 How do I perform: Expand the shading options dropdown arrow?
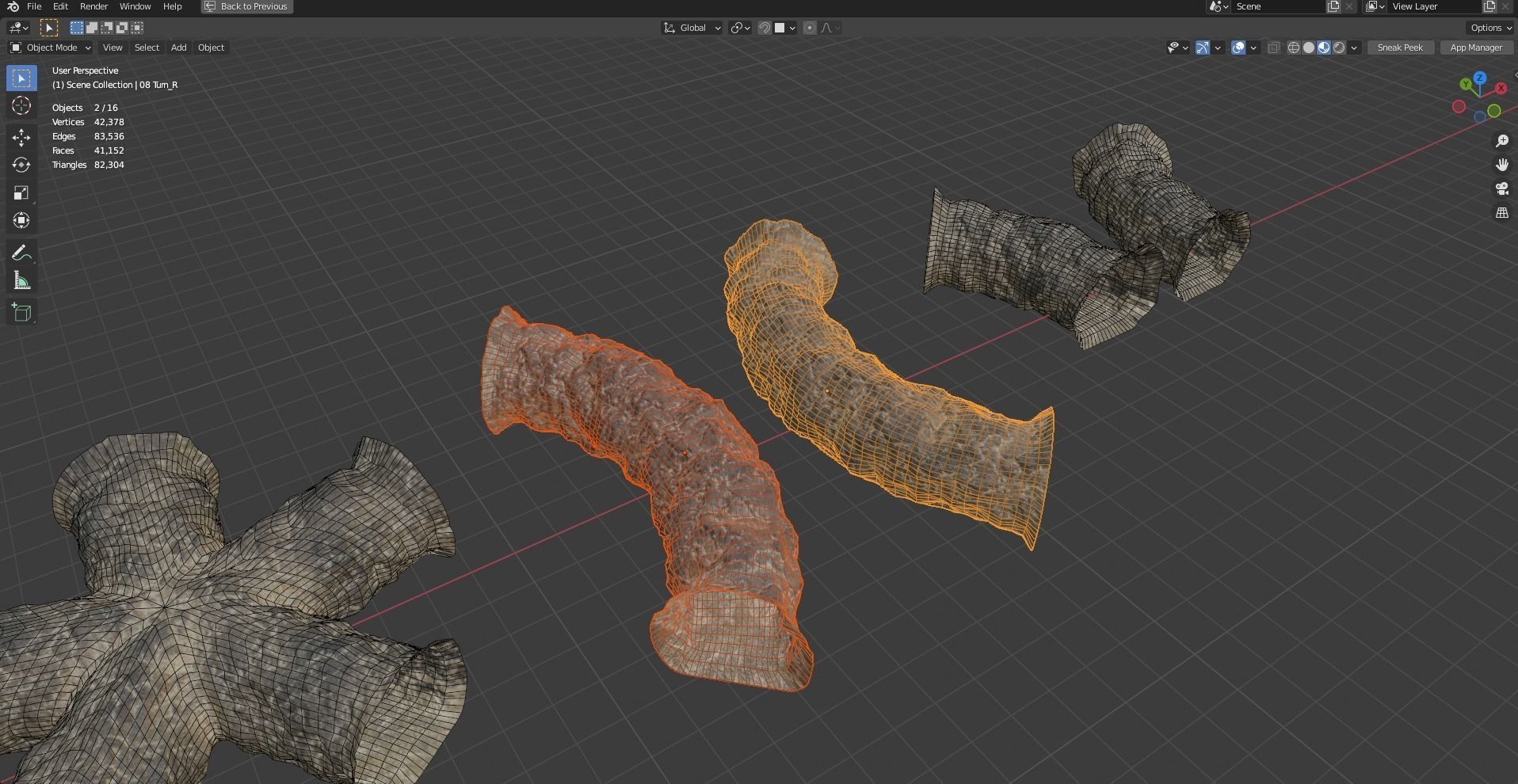pyautogui.click(x=1355, y=48)
